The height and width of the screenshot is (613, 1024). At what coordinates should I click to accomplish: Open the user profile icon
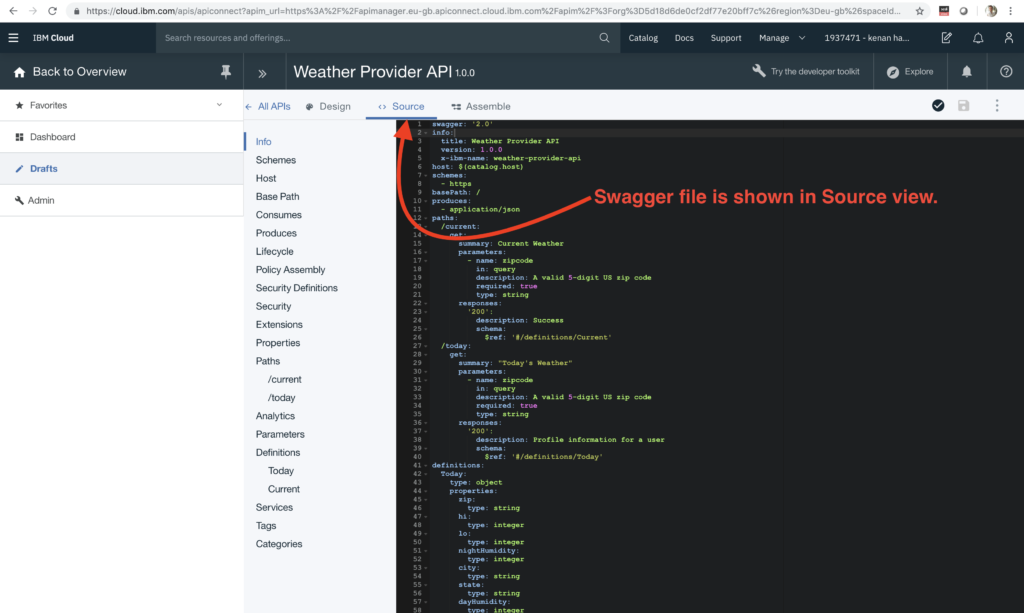click(x=1008, y=38)
